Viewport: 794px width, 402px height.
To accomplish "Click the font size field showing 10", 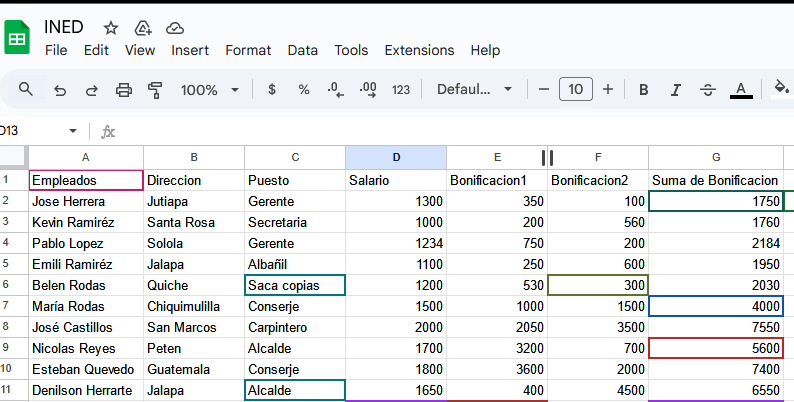I will pyautogui.click(x=576, y=90).
